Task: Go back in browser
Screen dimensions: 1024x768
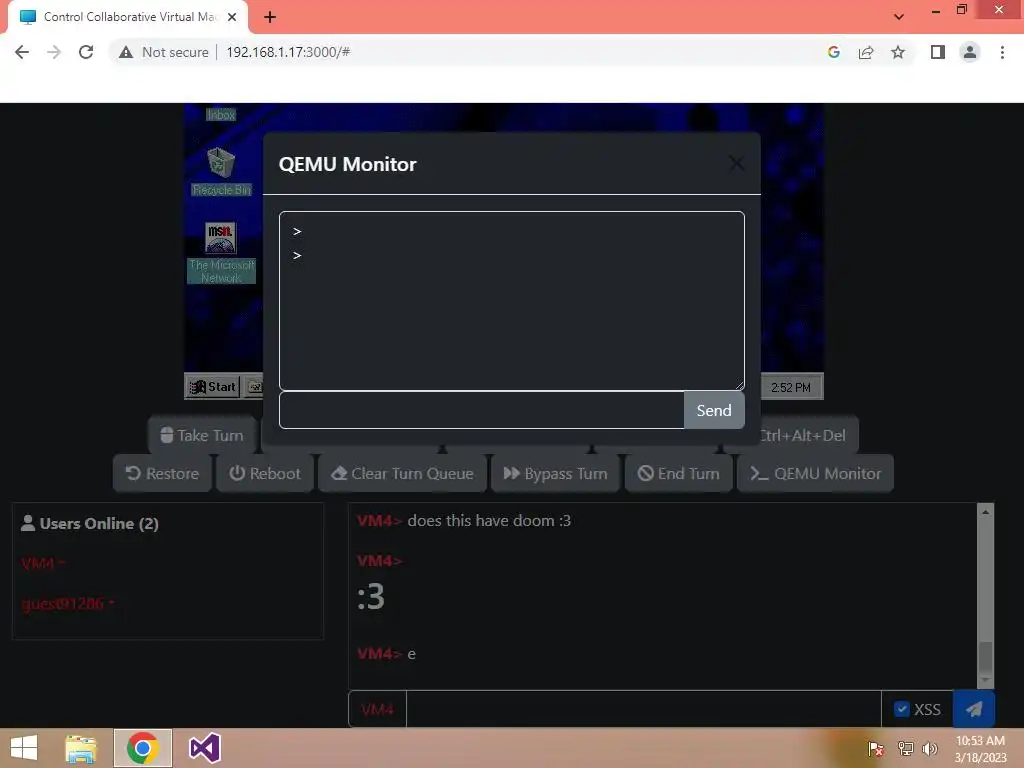Action: click(22, 52)
